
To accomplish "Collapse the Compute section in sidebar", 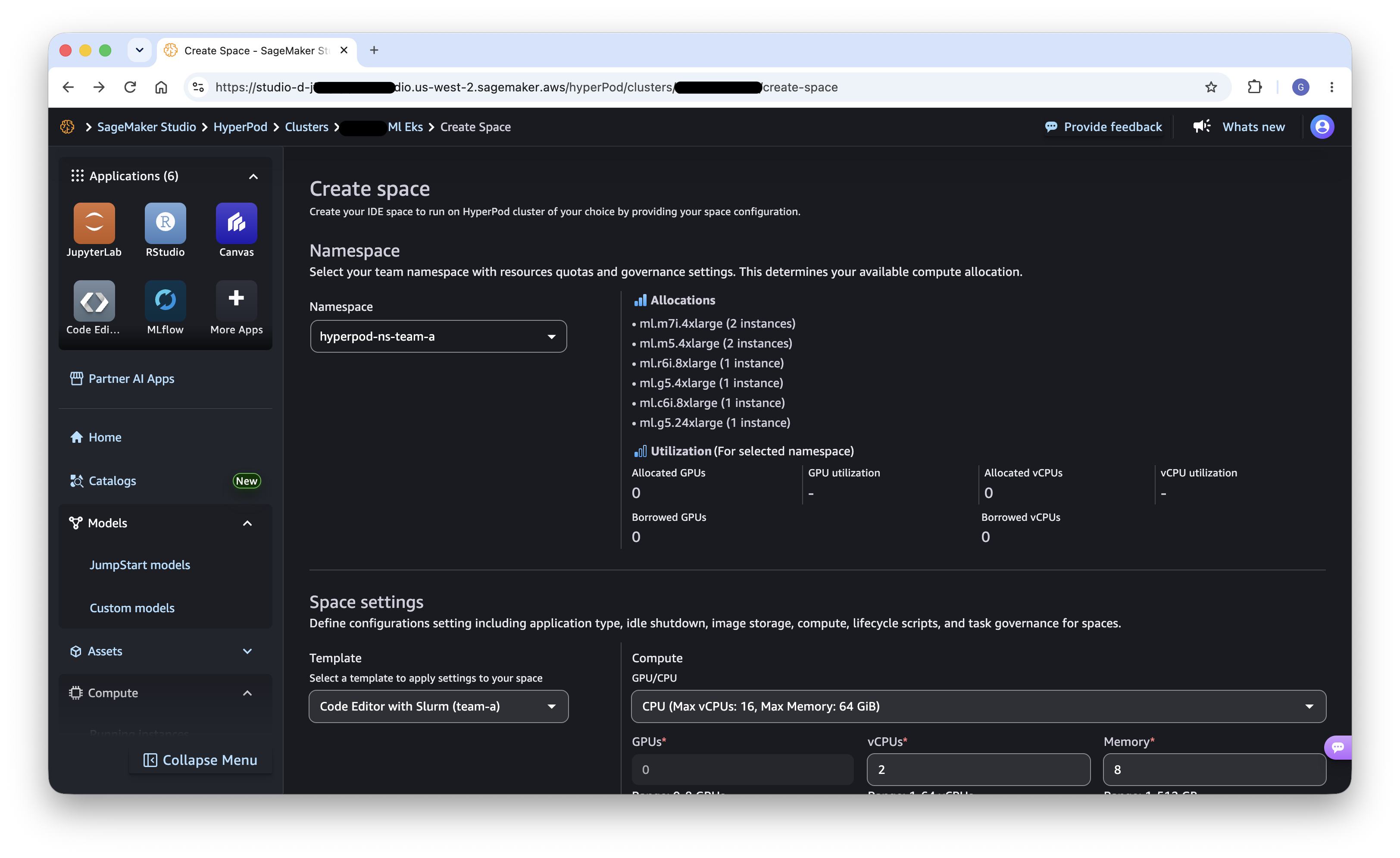I will 247,692.
